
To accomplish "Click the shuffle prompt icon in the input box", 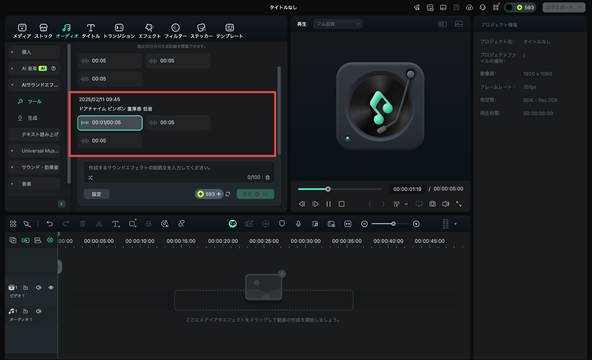I will (x=91, y=177).
